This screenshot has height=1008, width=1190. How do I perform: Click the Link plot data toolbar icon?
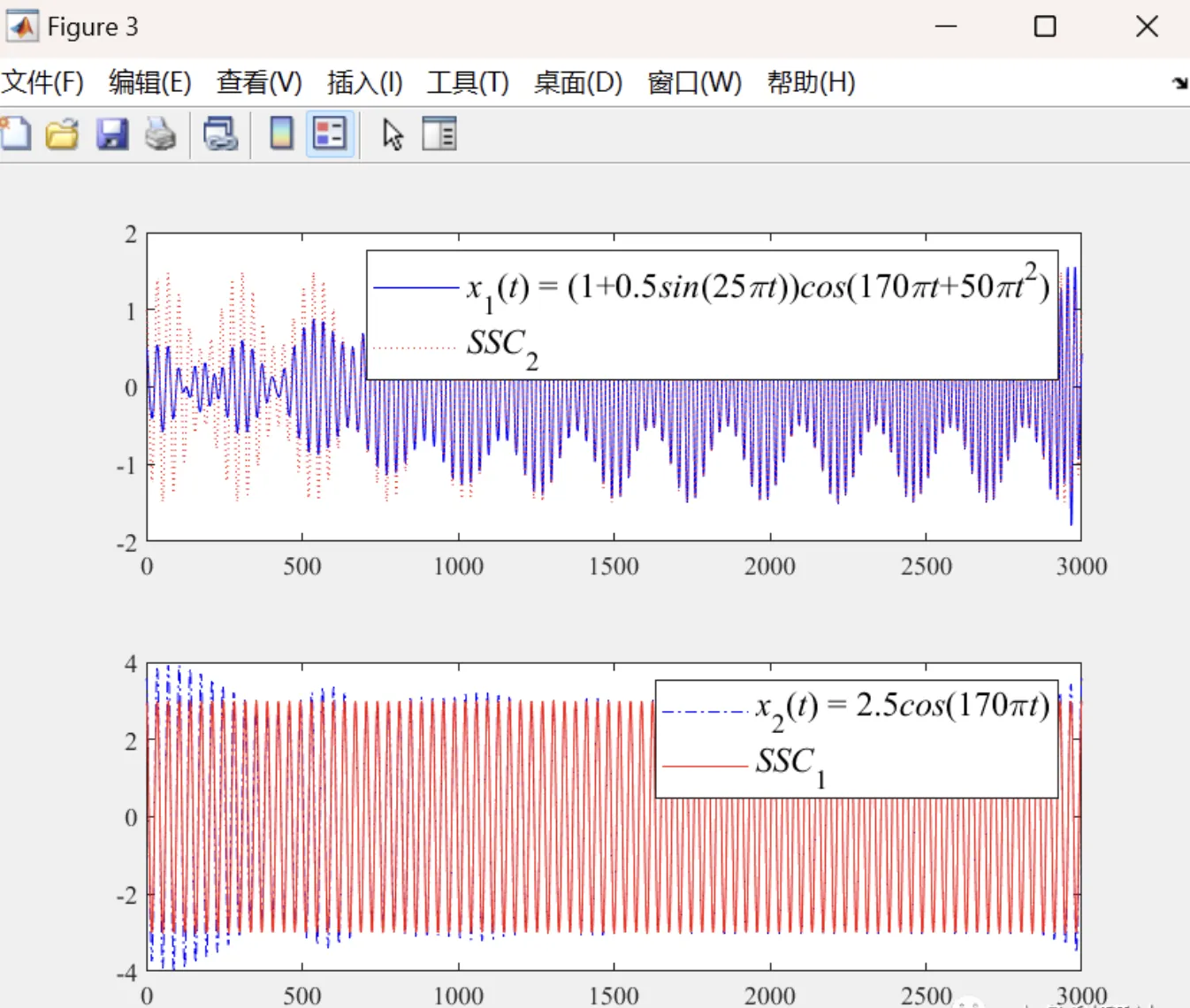pos(220,134)
